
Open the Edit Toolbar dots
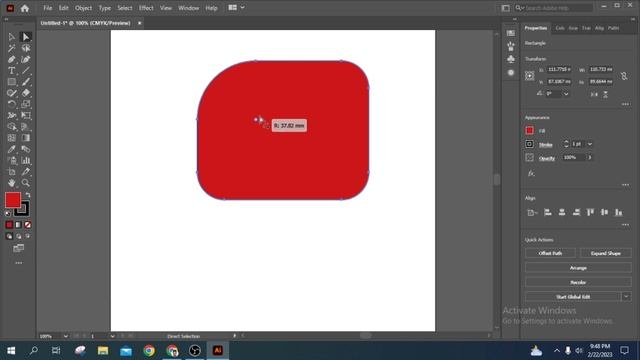click(x=19, y=263)
